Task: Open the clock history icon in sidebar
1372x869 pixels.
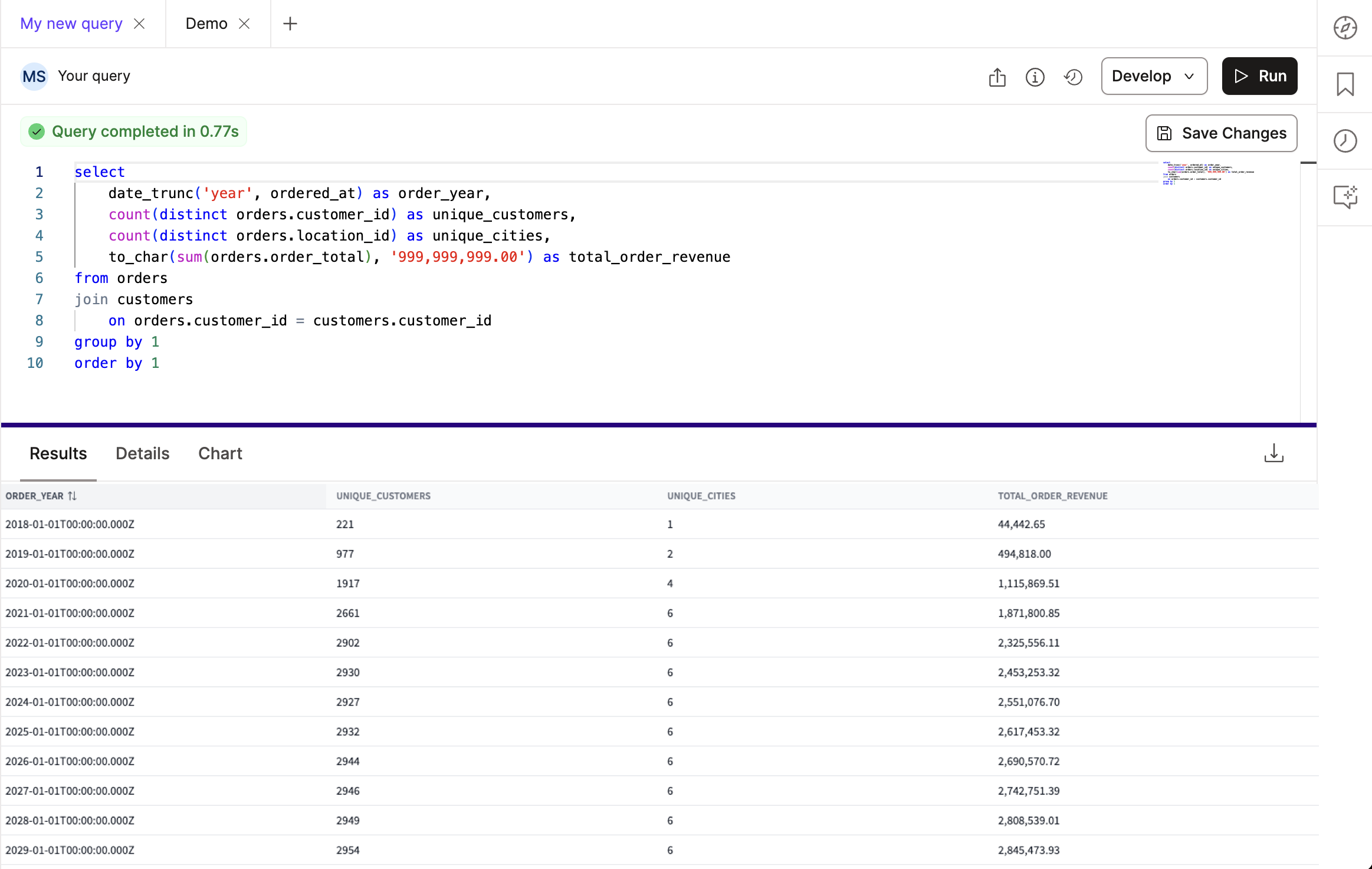Action: pyautogui.click(x=1345, y=141)
